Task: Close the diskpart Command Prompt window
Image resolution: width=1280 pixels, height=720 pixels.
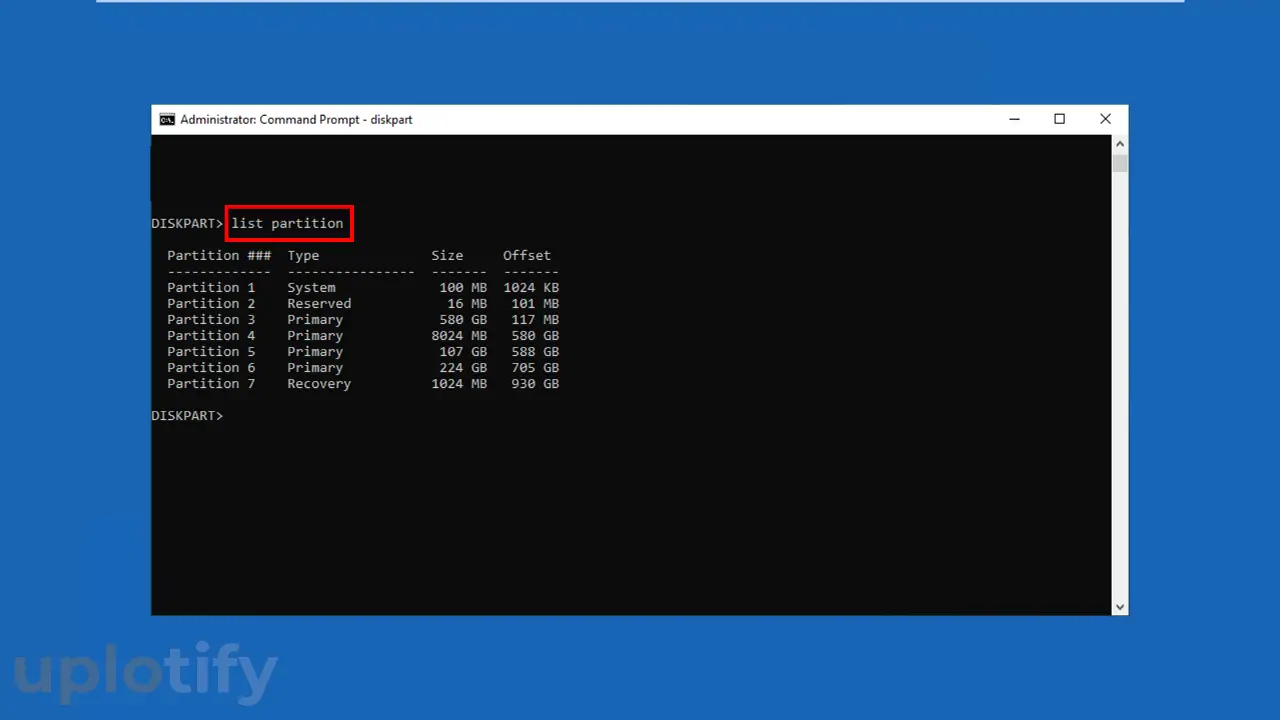Action: coord(1105,119)
